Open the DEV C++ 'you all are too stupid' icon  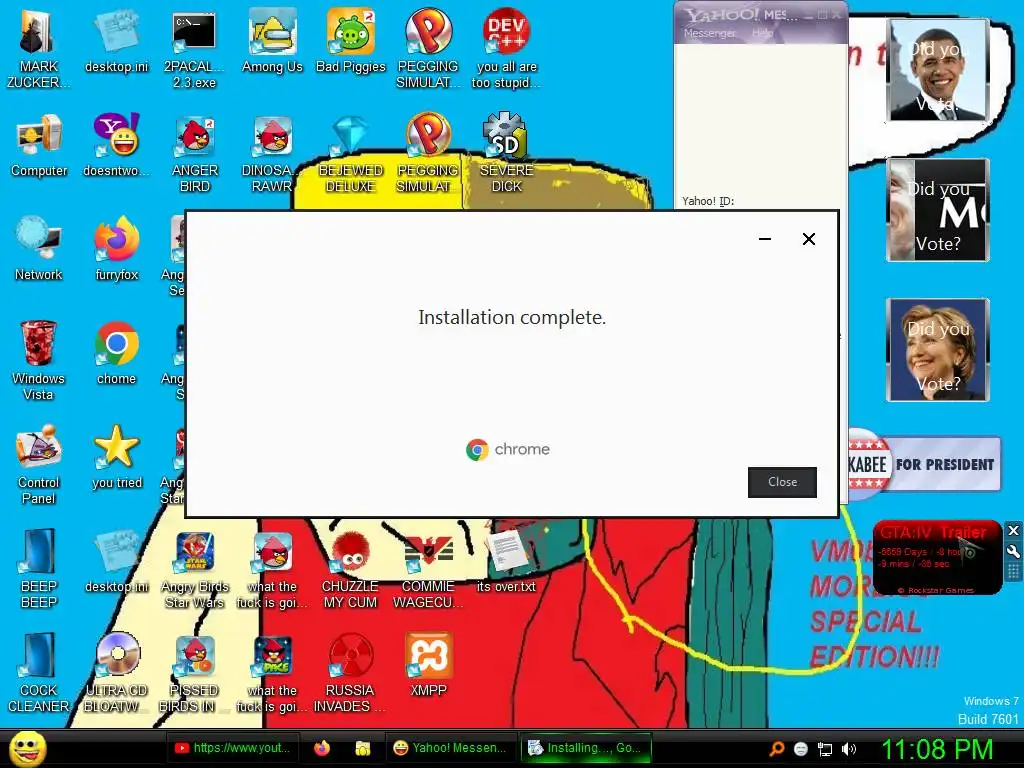(x=506, y=49)
